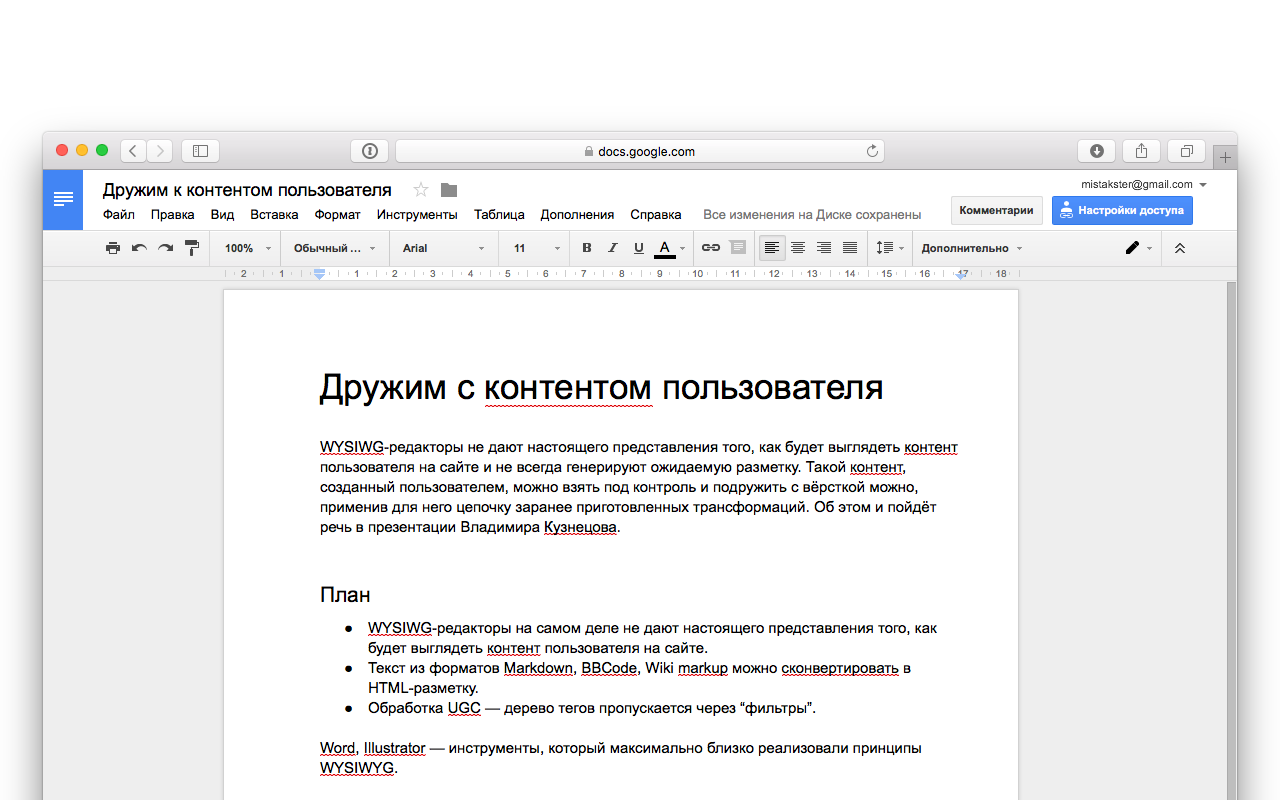This screenshot has width=1280, height=800.
Task: Click the Safari forward button
Action: coord(160,151)
